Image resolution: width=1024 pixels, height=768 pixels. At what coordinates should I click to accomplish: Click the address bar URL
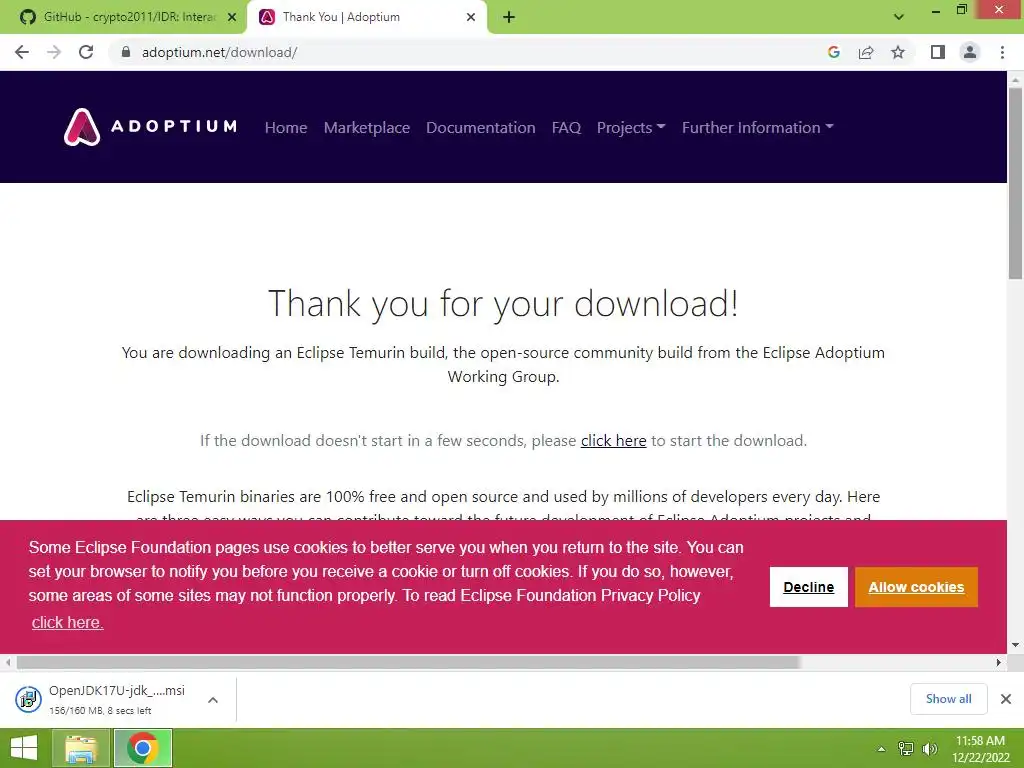[219, 52]
